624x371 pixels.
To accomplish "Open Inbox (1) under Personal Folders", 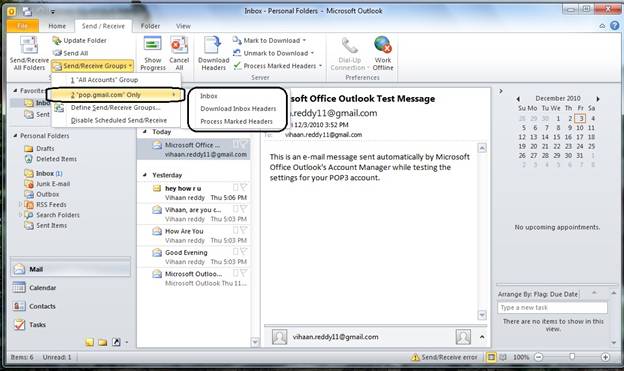I will (x=49, y=174).
